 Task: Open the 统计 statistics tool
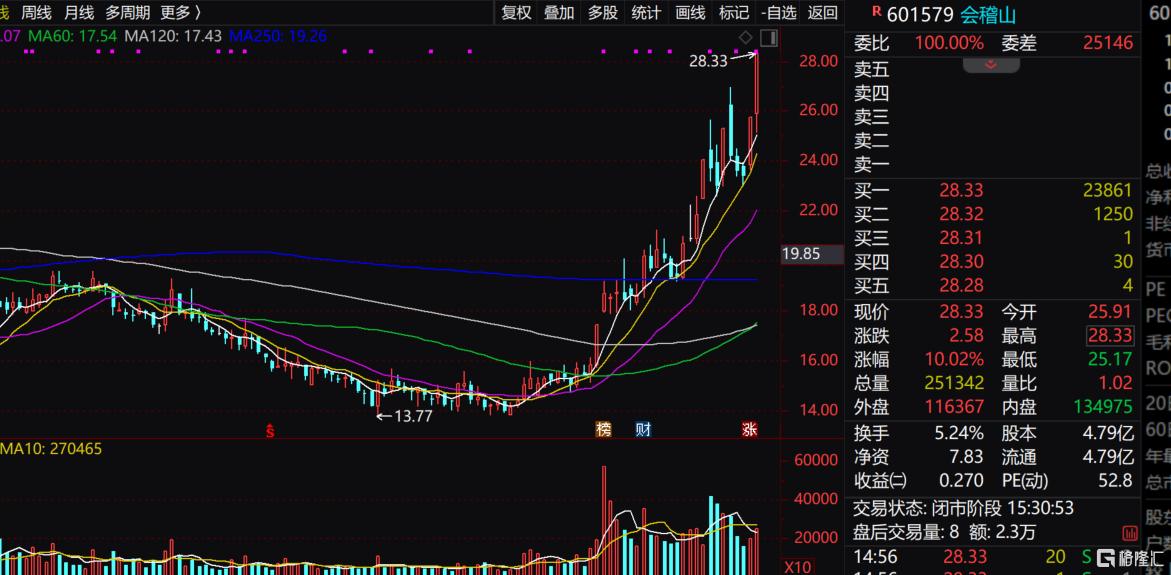click(646, 12)
